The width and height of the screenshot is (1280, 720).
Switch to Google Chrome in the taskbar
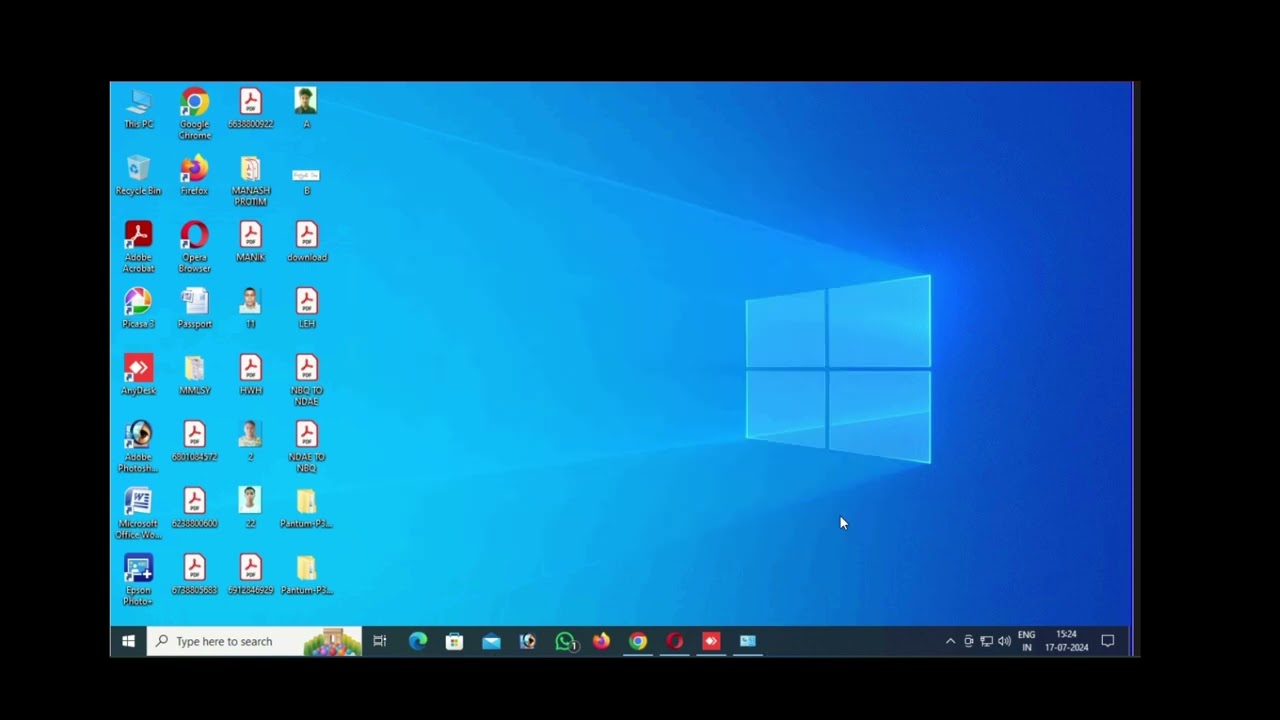(x=638, y=641)
